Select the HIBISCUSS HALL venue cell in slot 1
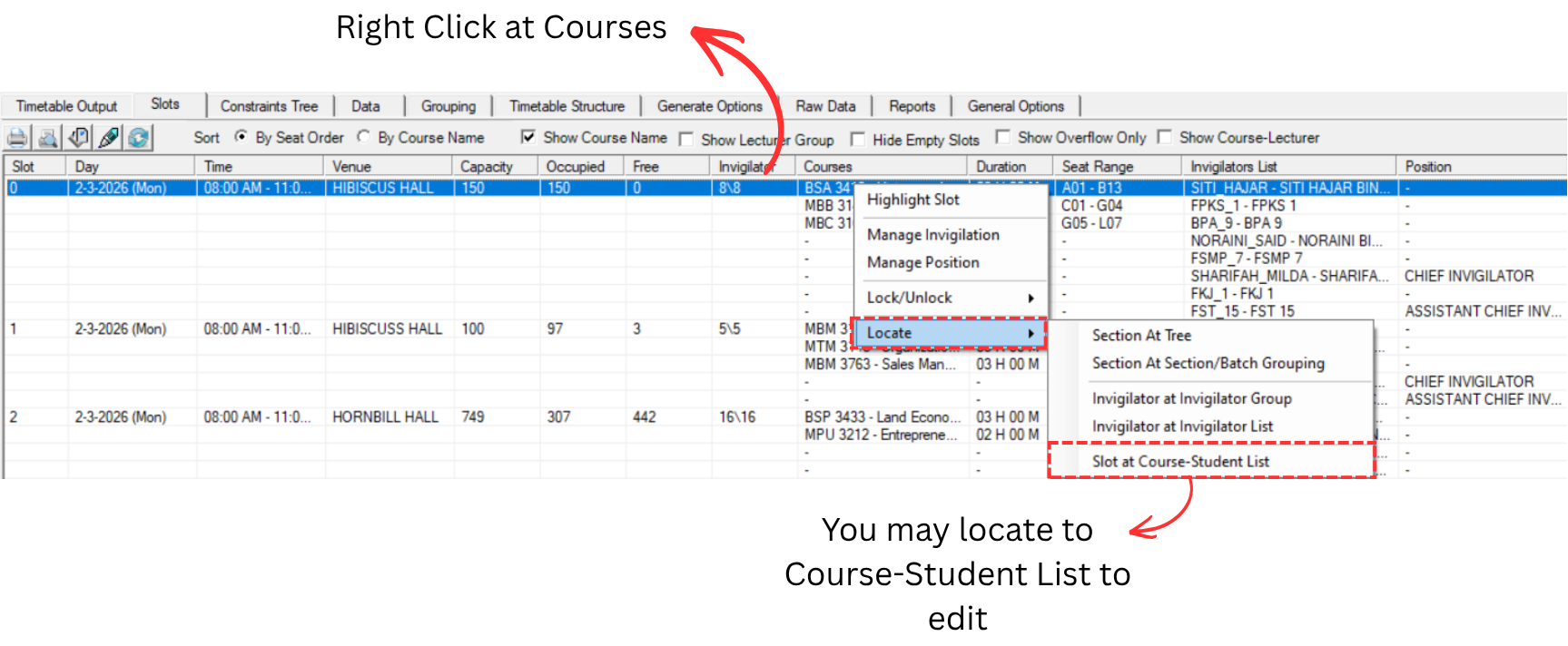1568x646 pixels. tap(390, 328)
